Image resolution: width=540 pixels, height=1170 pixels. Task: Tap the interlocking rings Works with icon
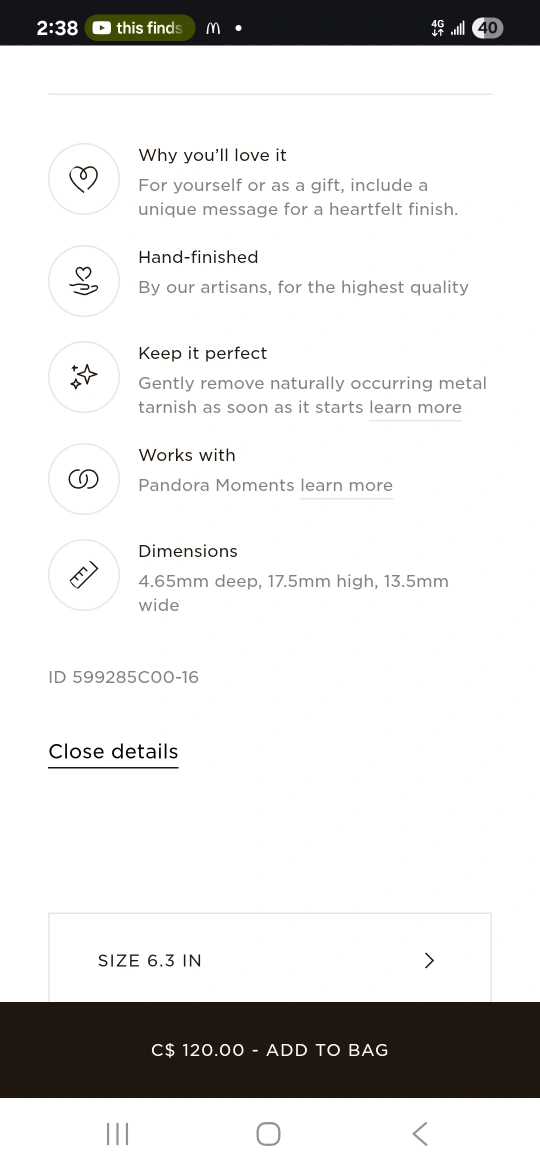(84, 479)
